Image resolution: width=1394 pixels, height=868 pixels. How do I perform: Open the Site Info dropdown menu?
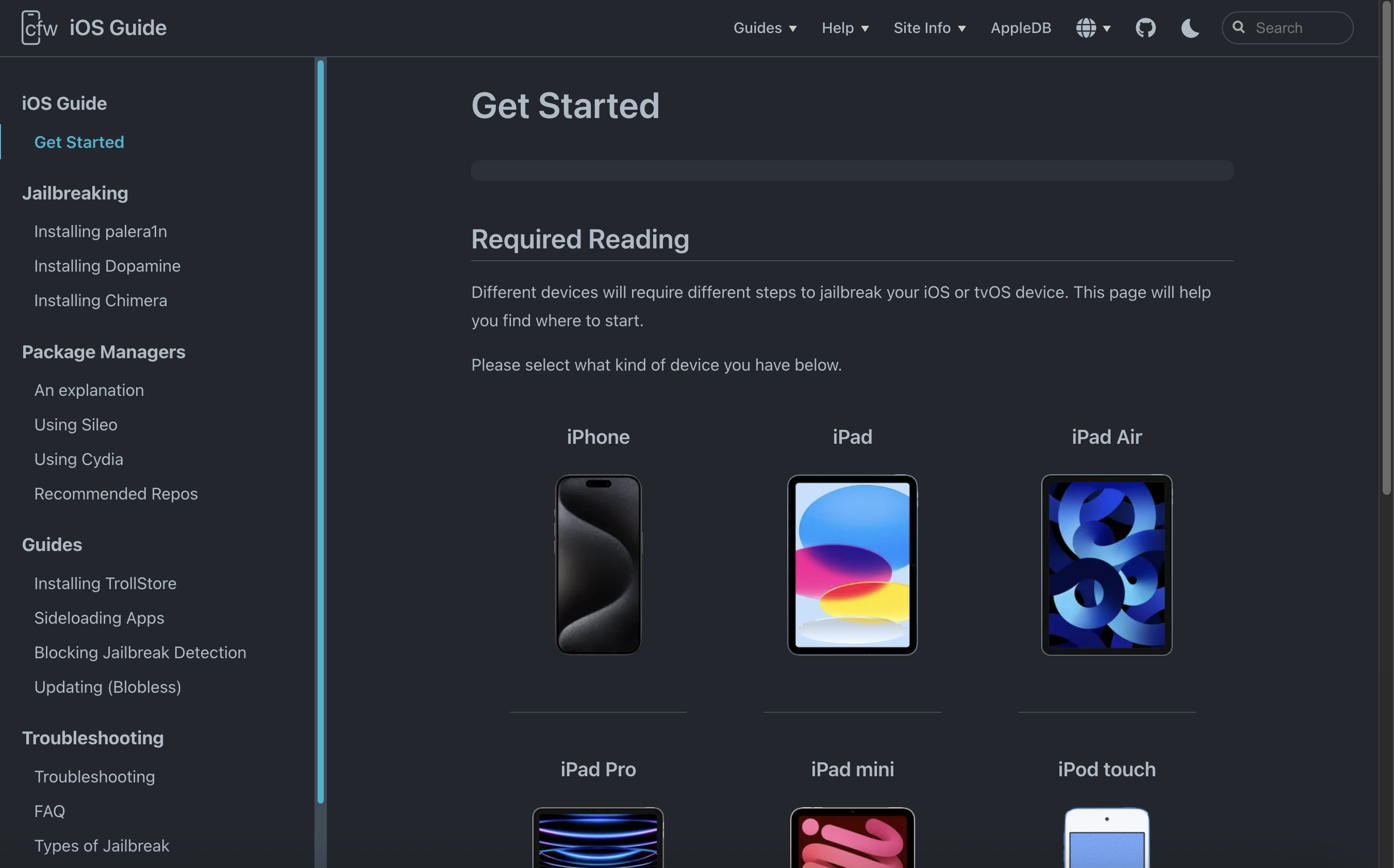click(930, 27)
